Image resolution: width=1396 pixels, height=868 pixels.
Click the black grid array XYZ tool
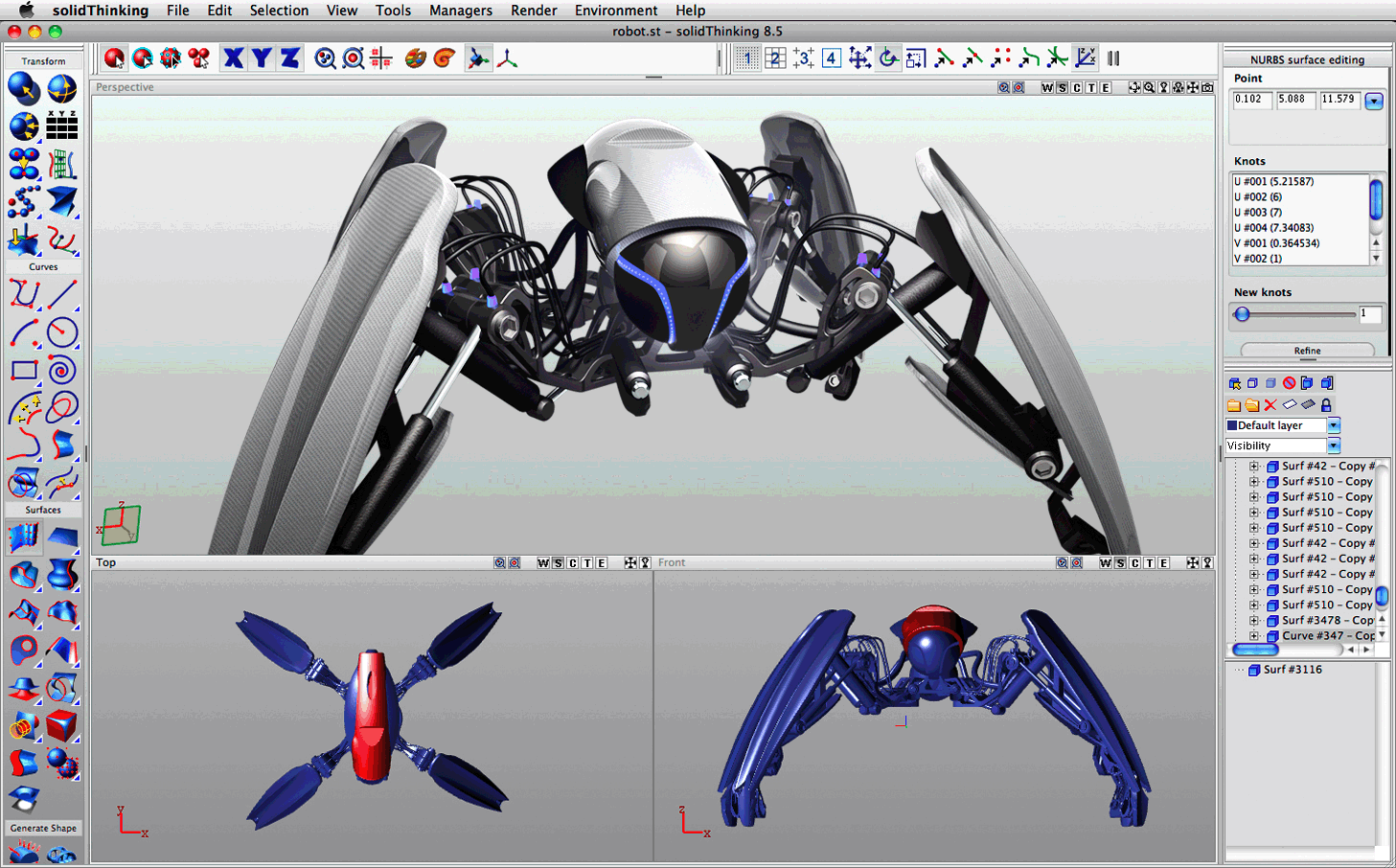coord(62,125)
